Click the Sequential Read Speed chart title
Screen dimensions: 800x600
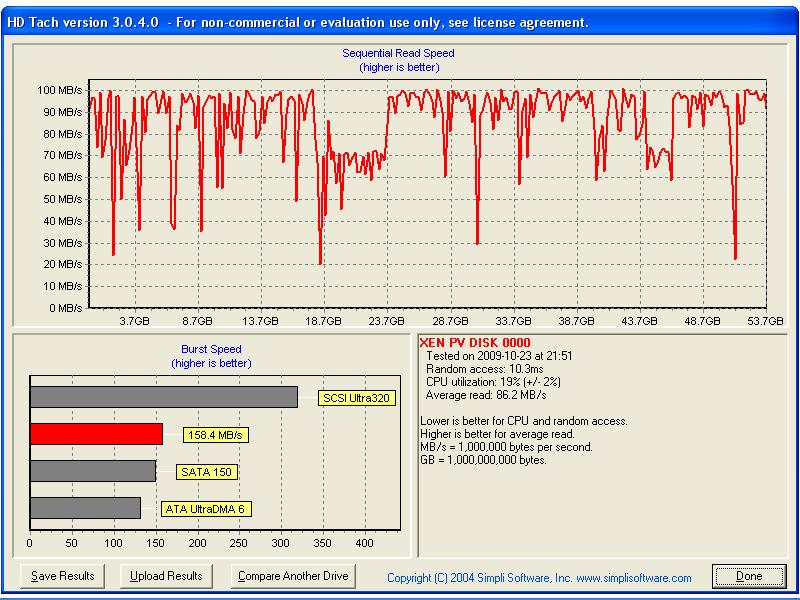(x=399, y=53)
